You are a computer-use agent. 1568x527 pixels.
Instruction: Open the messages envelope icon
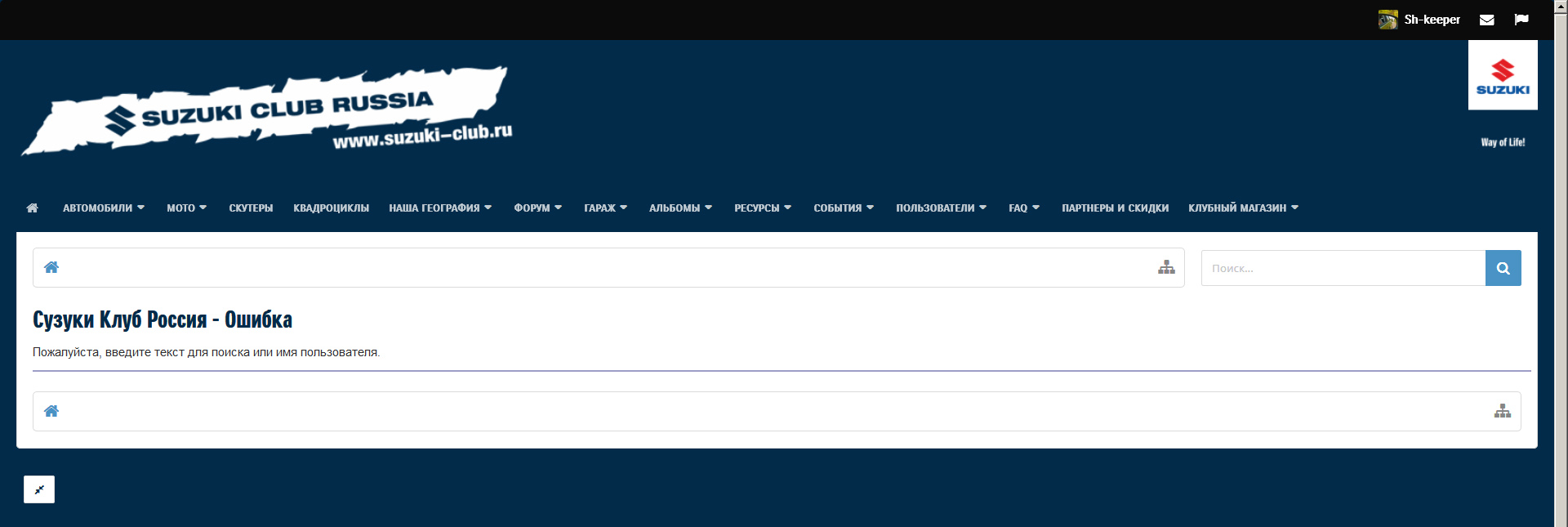(1486, 20)
